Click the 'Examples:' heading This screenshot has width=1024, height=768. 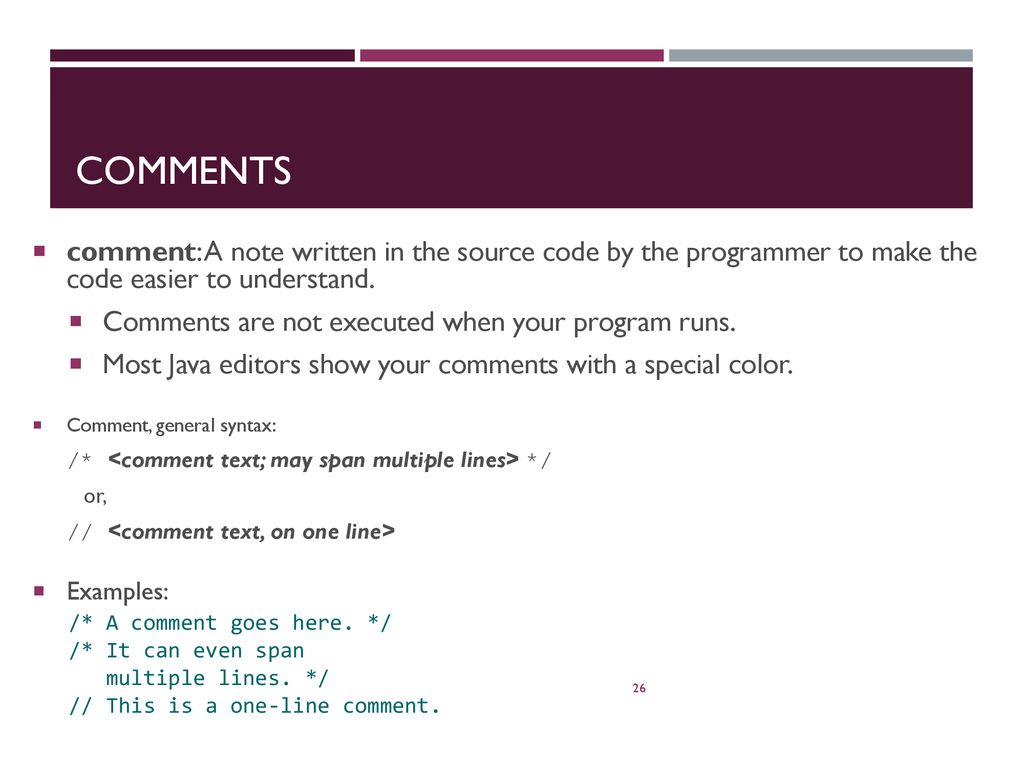118,592
